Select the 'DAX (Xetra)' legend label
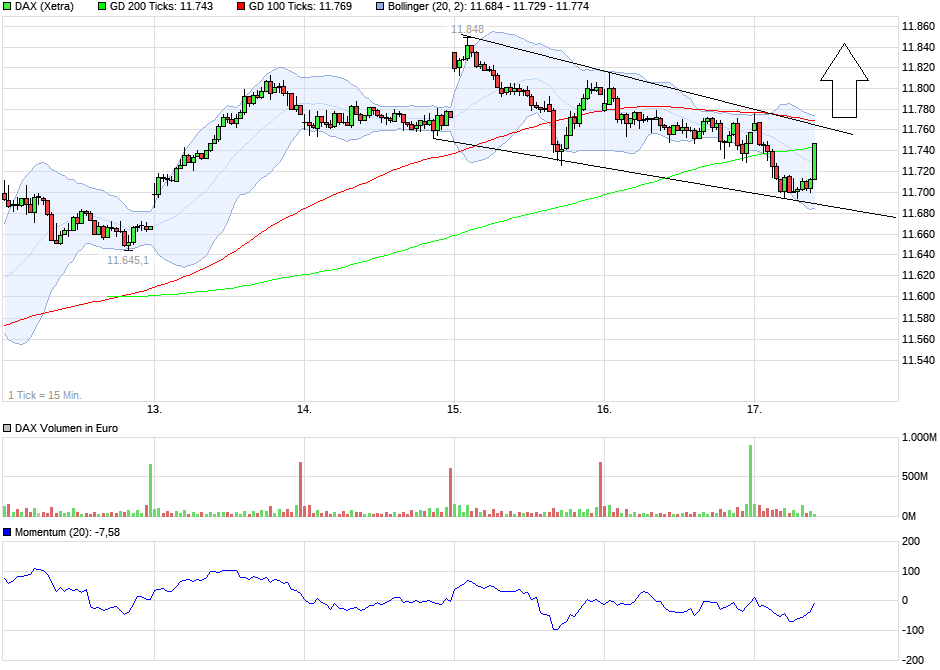This screenshot has width=940, height=670. 44,7
